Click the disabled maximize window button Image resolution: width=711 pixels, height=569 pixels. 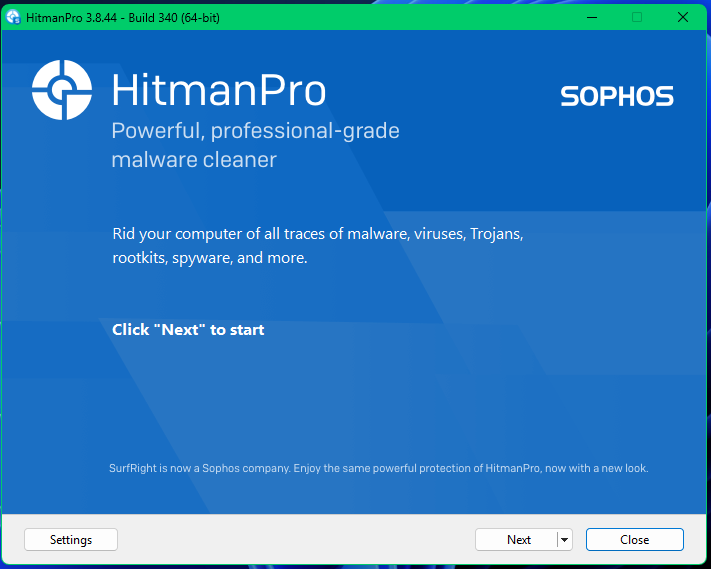(637, 18)
